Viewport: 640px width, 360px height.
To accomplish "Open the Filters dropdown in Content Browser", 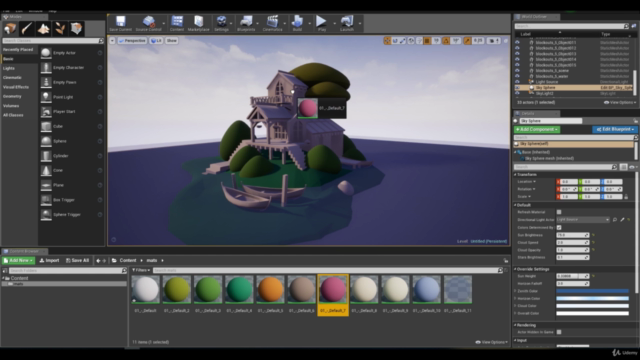I will tap(141, 270).
